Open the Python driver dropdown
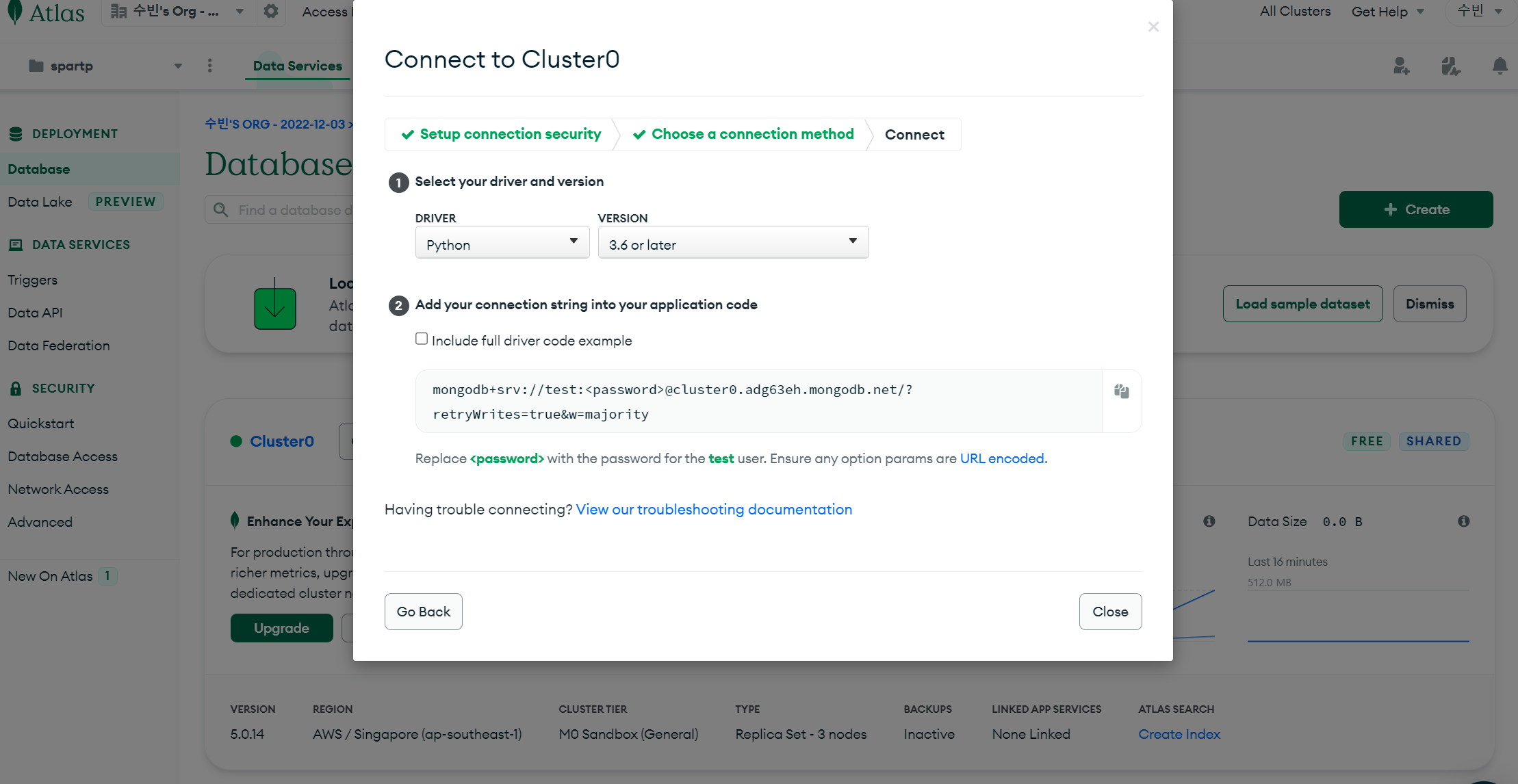1518x784 pixels. tap(502, 243)
